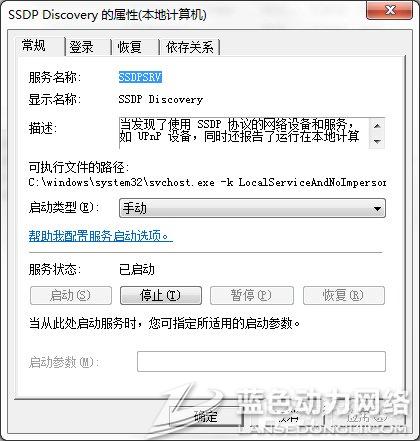The height and width of the screenshot is (441, 420).
Task: Open the 帮助我配置服务启动选项 link
Action: pos(101,236)
